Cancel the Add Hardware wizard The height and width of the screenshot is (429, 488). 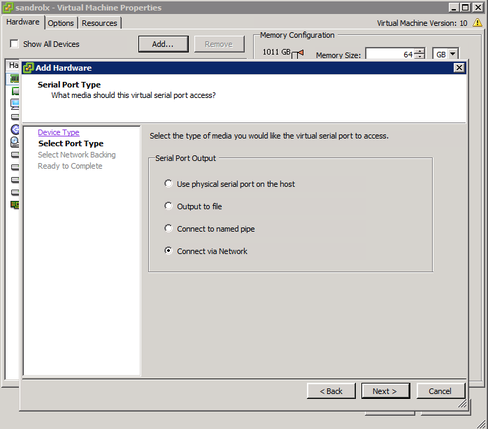440,391
